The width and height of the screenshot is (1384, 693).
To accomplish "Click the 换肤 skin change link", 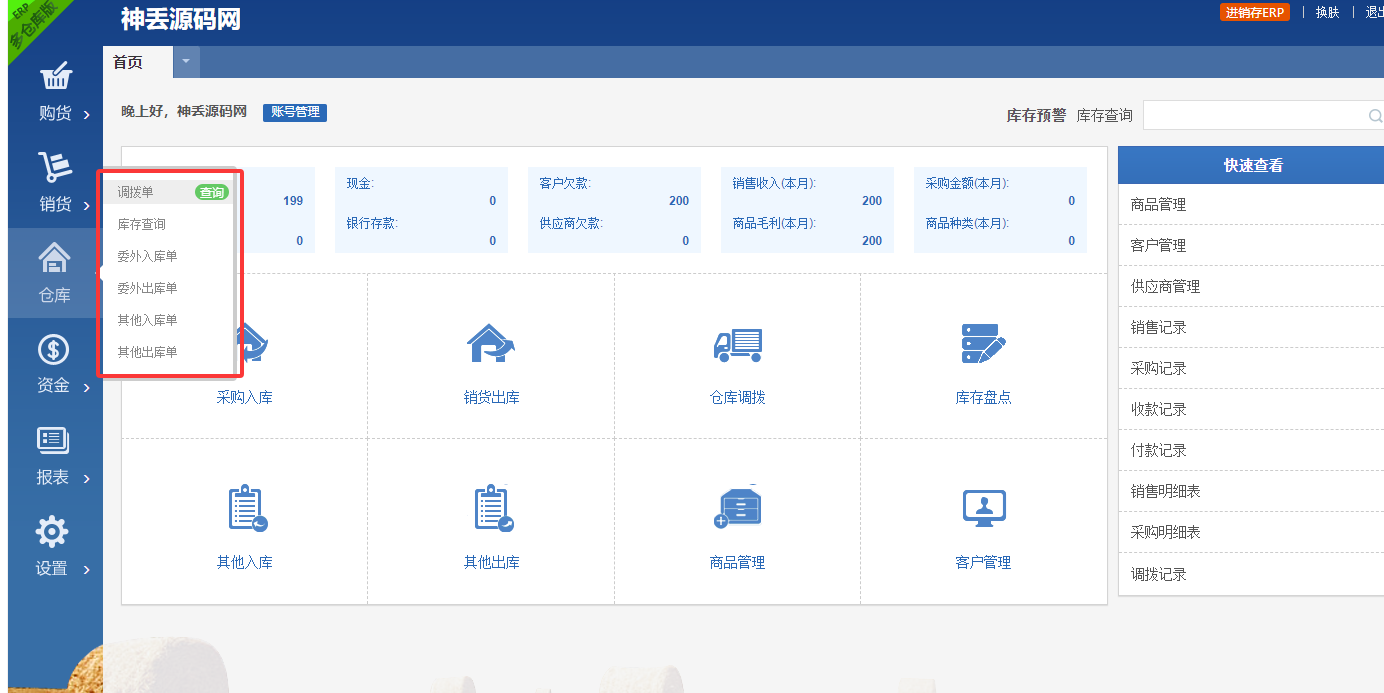I will pos(1327,12).
